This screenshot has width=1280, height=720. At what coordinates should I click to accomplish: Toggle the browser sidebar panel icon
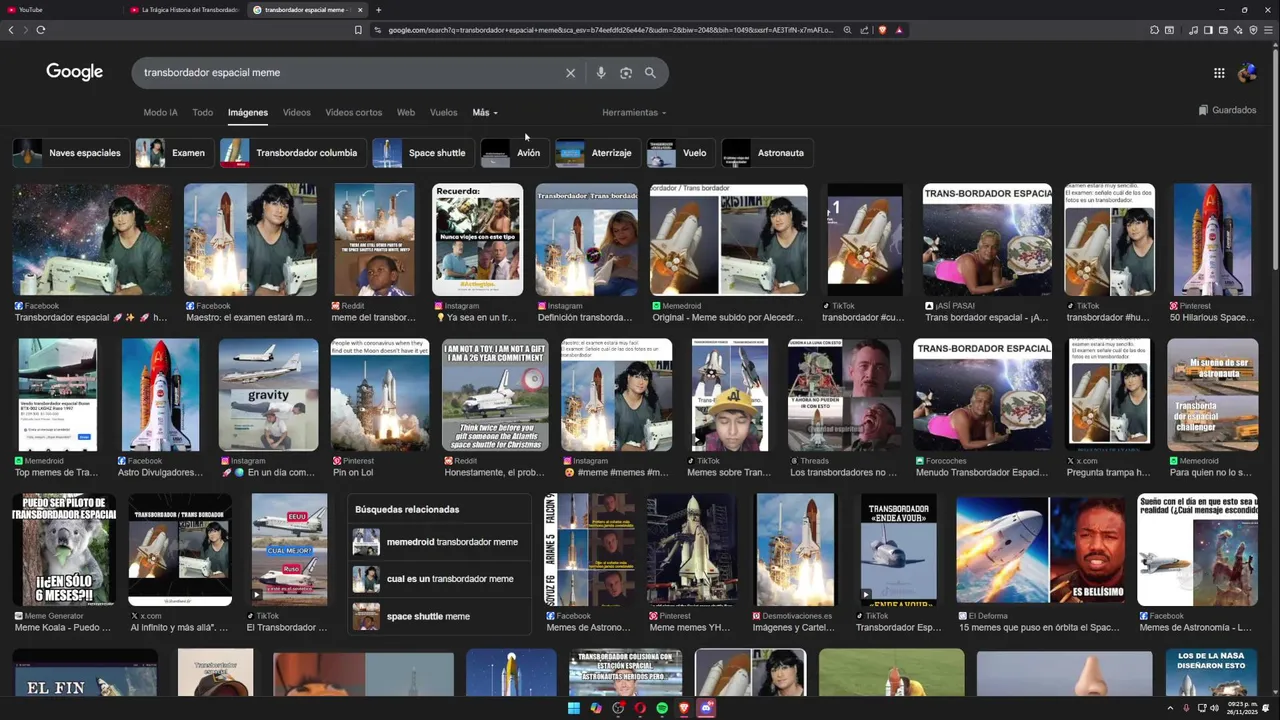pyautogui.click(x=1208, y=30)
